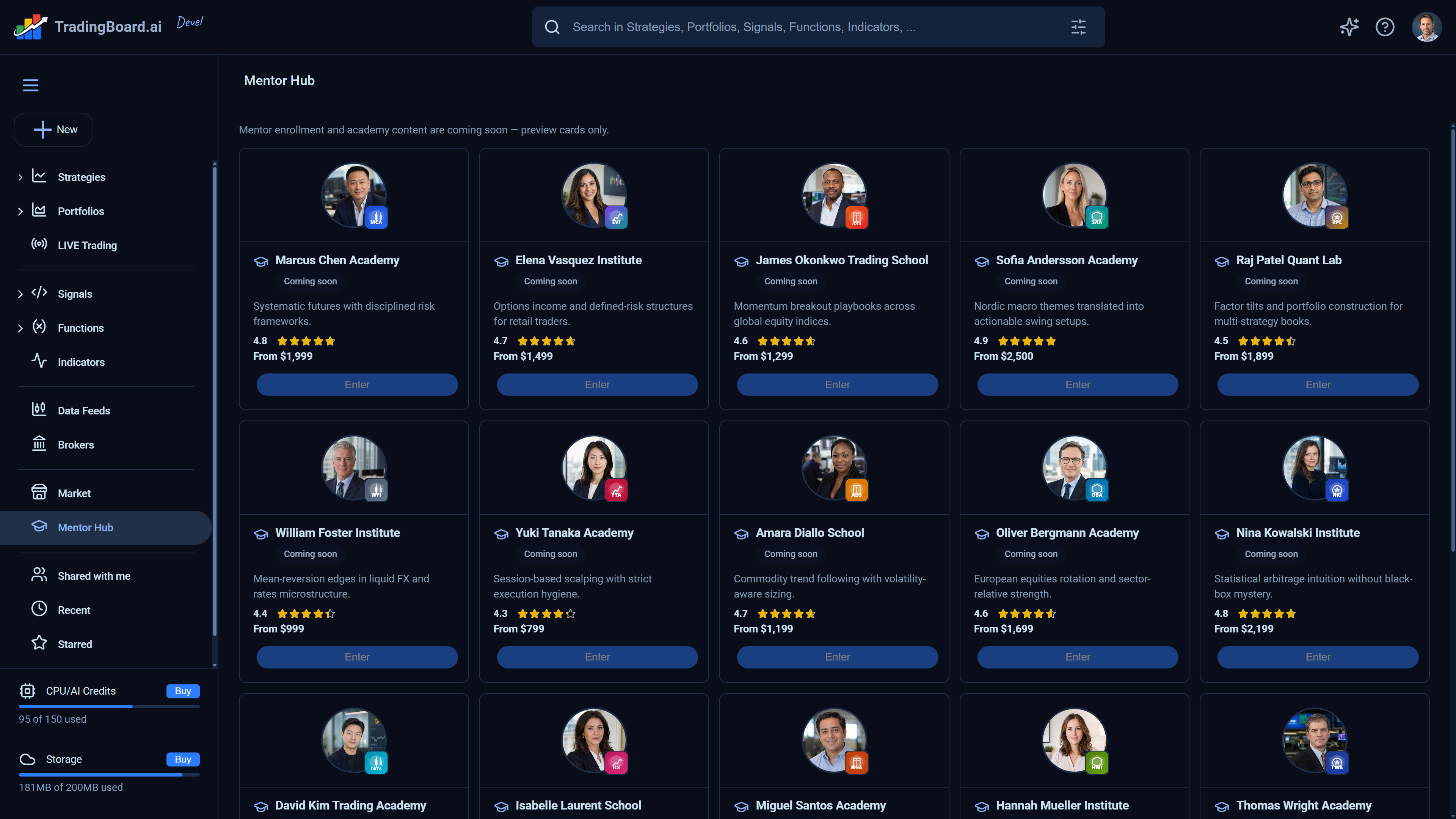Enter Marcus Chen Academy
The image size is (1456, 819).
(357, 385)
